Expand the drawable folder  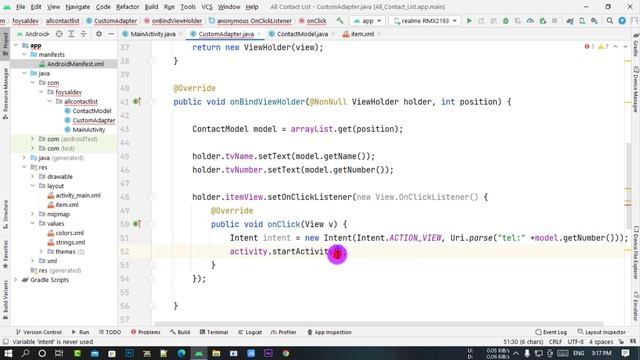pos(32,177)
